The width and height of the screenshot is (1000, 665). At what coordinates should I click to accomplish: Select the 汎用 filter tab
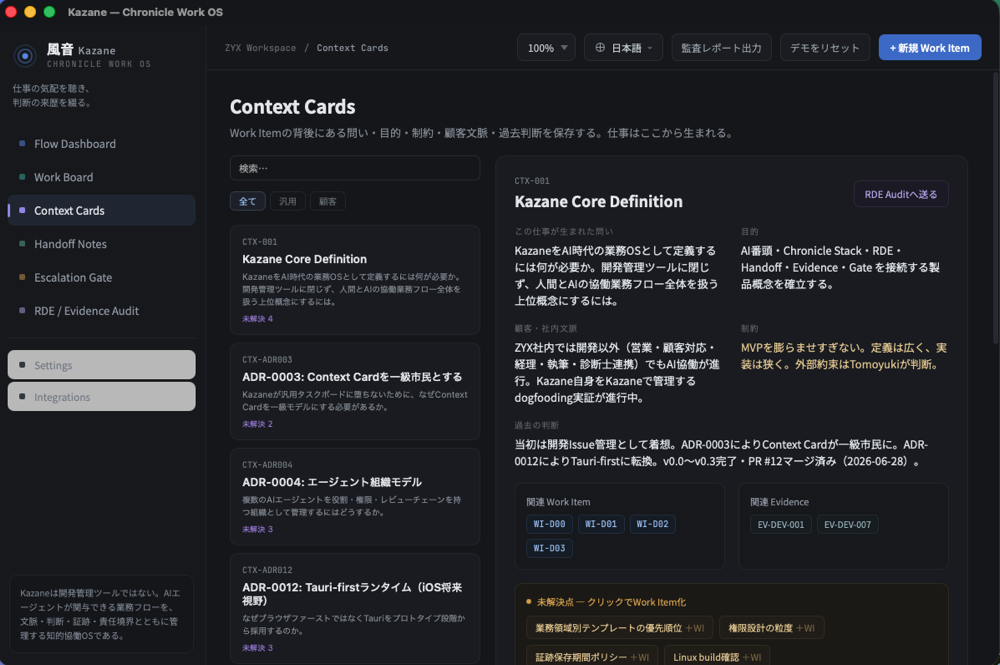288,201
